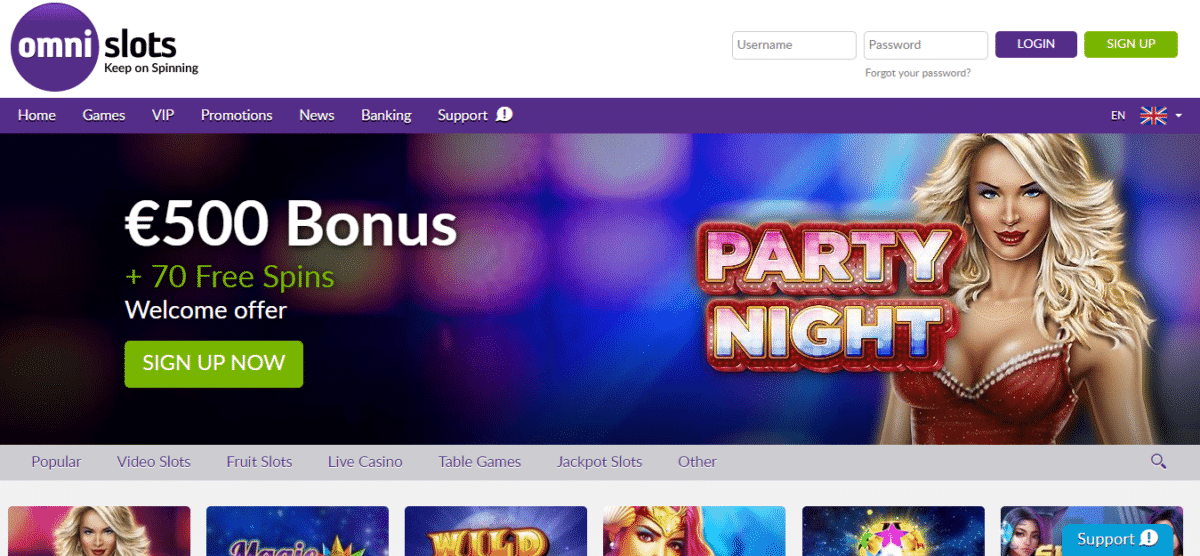Open the Other games category
1200x556 pixels.
[x=697, y=461]
